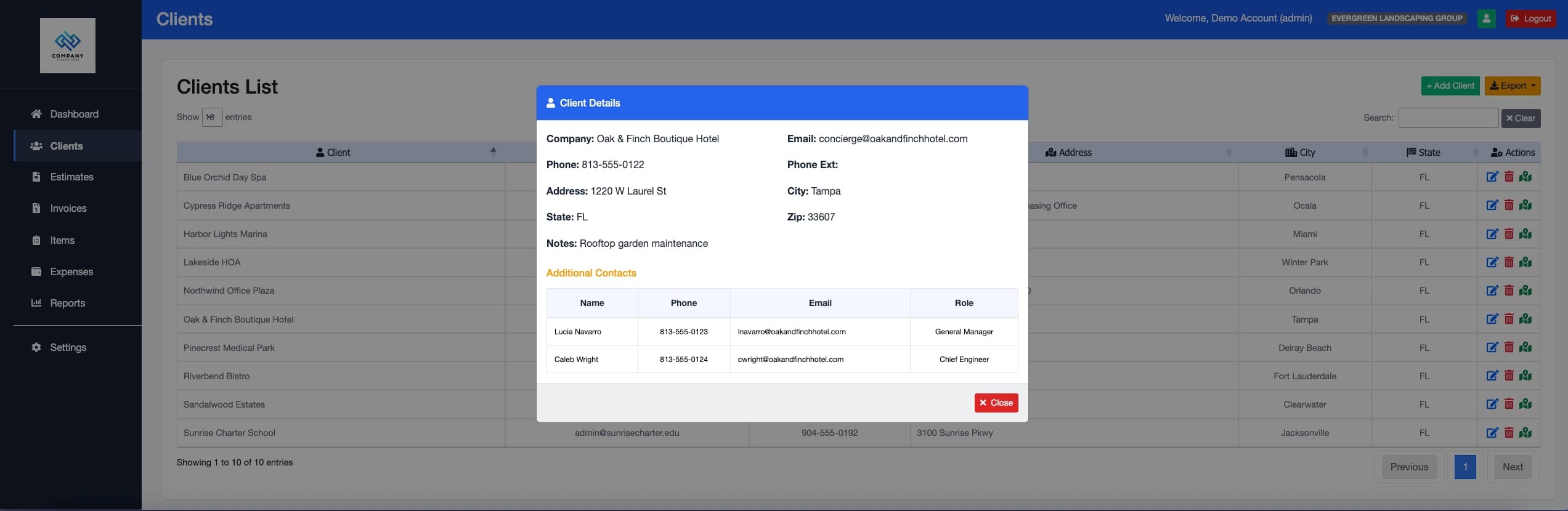Edit the Sandalwood Estates client
The width and height of the screenshot is (1568, 511).
[x=1492, y=403]
